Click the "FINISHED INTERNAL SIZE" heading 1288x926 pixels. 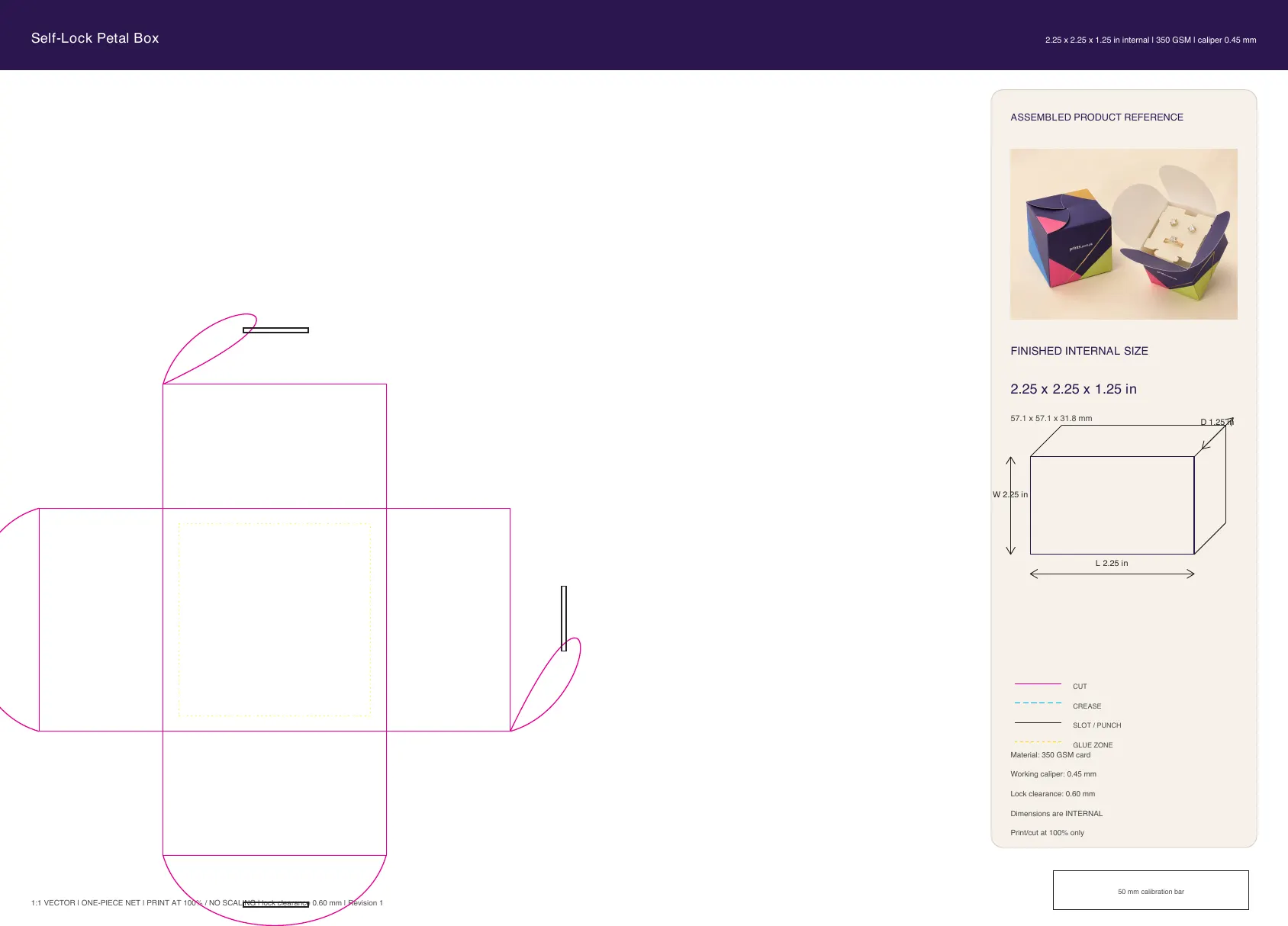pos(1079,351)
